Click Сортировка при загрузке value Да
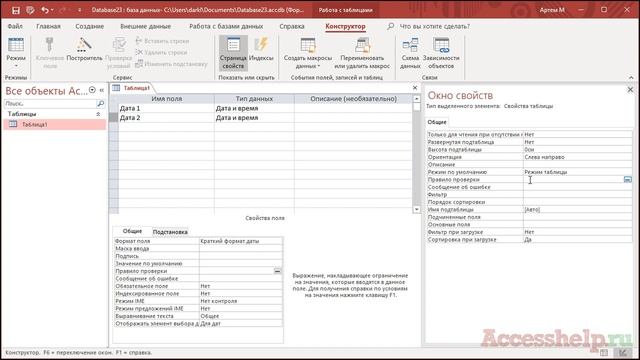Image resolution: width=640 pixels, height=360 pixels. pyautogui.click(x=578, y=240)
